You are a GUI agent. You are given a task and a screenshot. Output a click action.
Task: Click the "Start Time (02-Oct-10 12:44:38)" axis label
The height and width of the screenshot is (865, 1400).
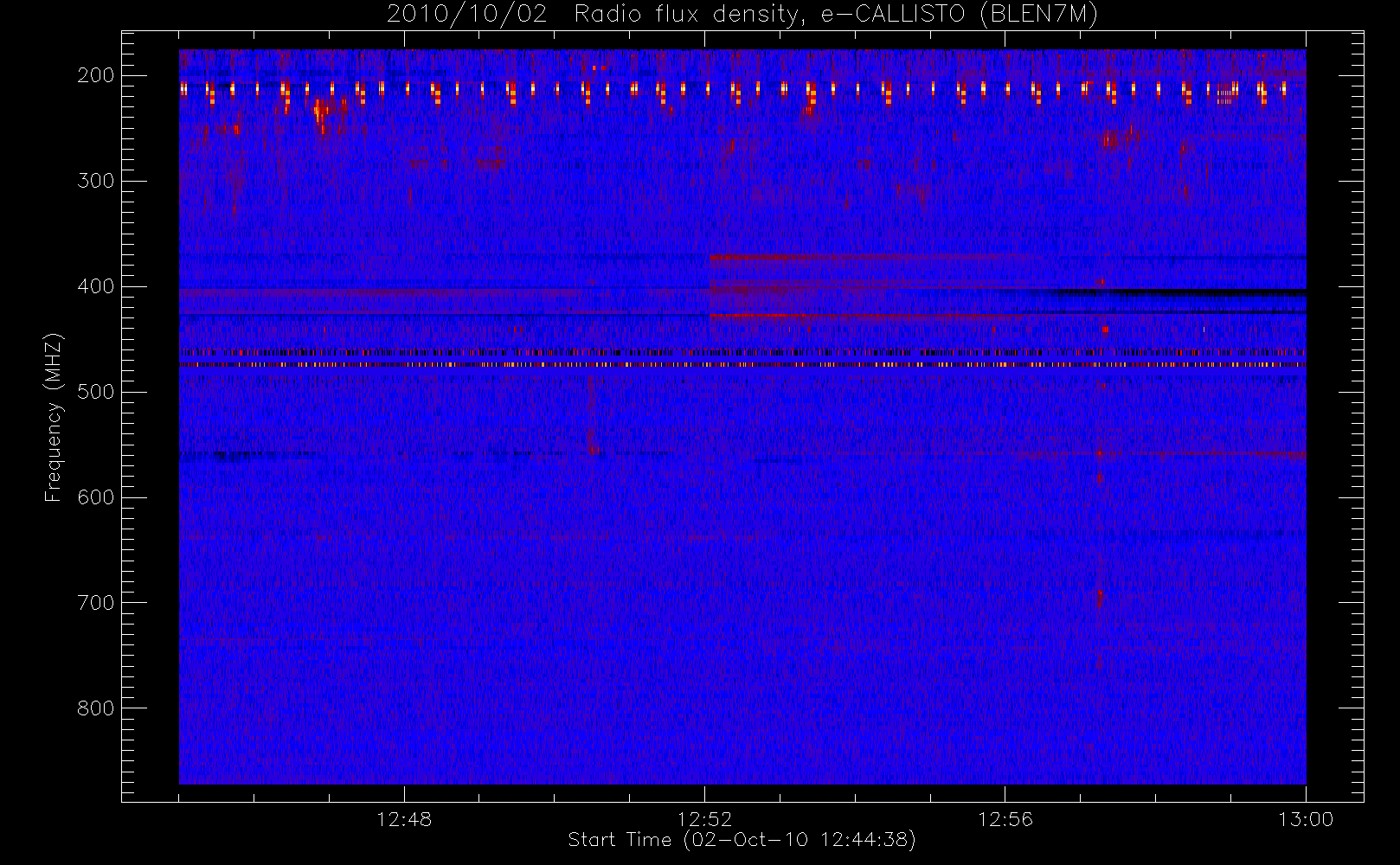pyautogui.click(x=742, y=840)
